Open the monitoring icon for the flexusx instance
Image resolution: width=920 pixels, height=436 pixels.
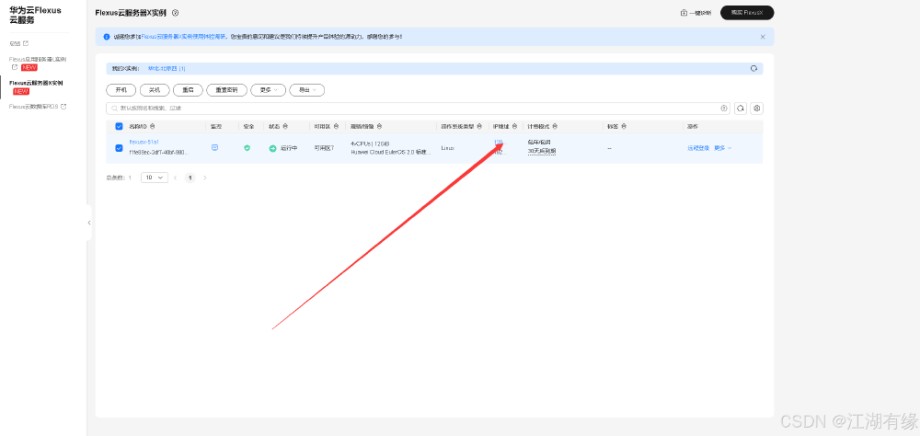point(215,148)
